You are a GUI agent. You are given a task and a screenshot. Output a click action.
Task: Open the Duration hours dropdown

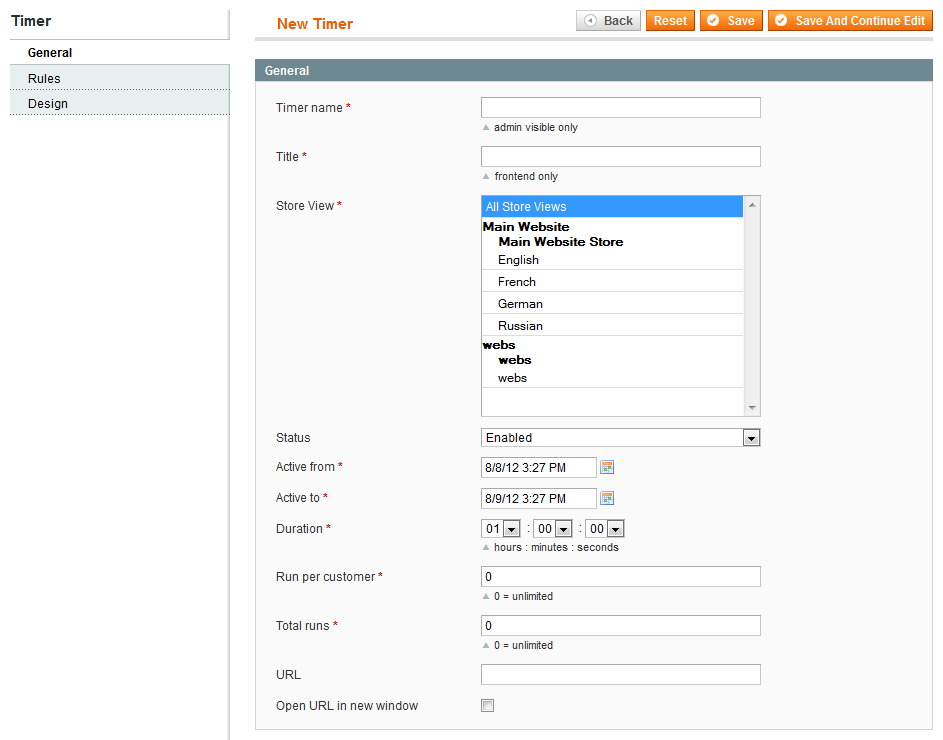click(x=500, y=528)
